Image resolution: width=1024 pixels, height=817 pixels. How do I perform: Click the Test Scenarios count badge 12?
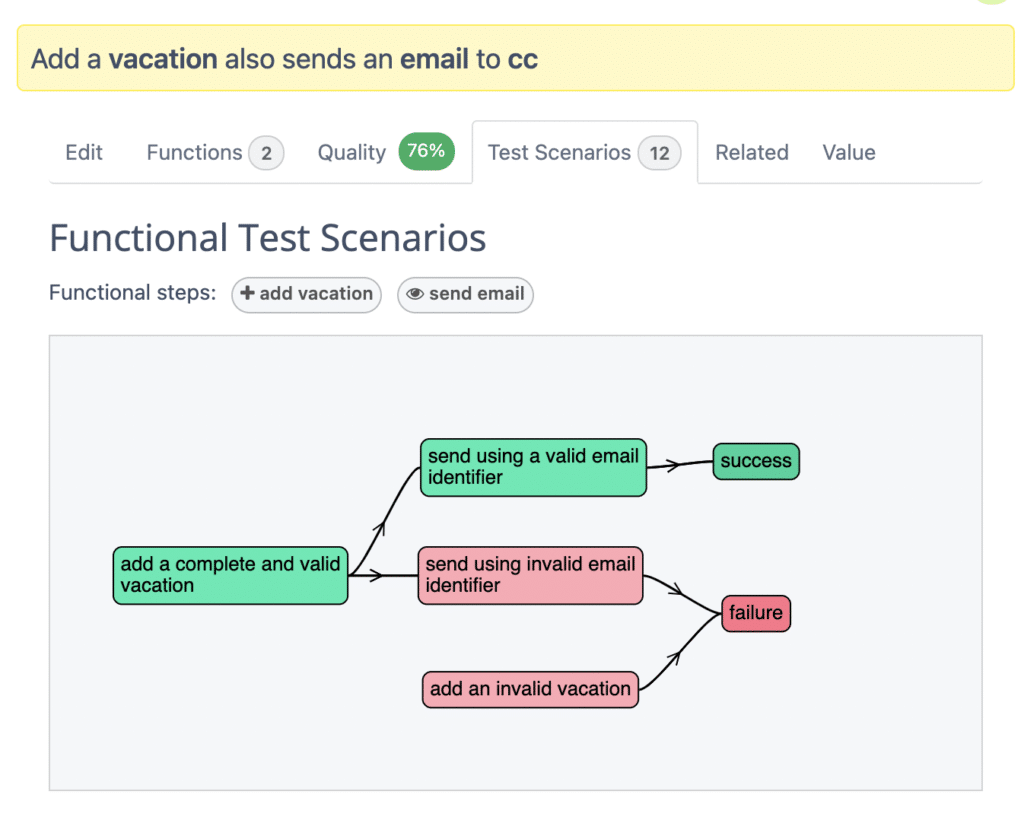click(659, 154)
